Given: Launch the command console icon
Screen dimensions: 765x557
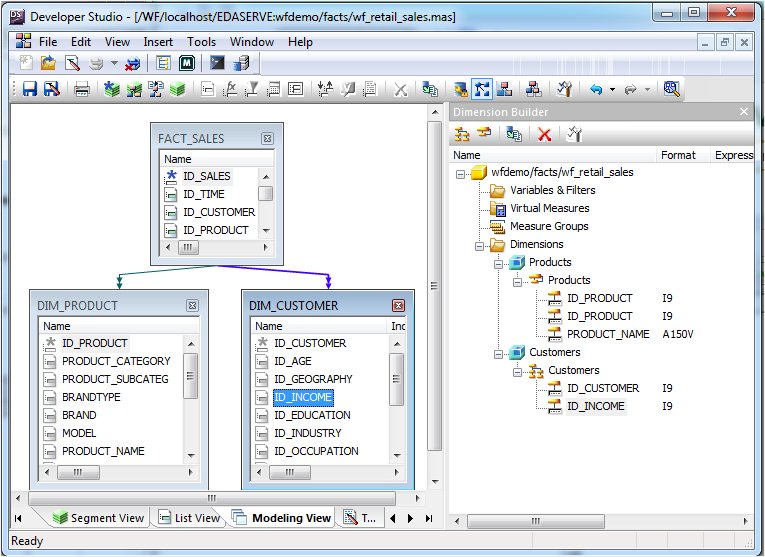Looking at the screenshot, I should (217, 63).
